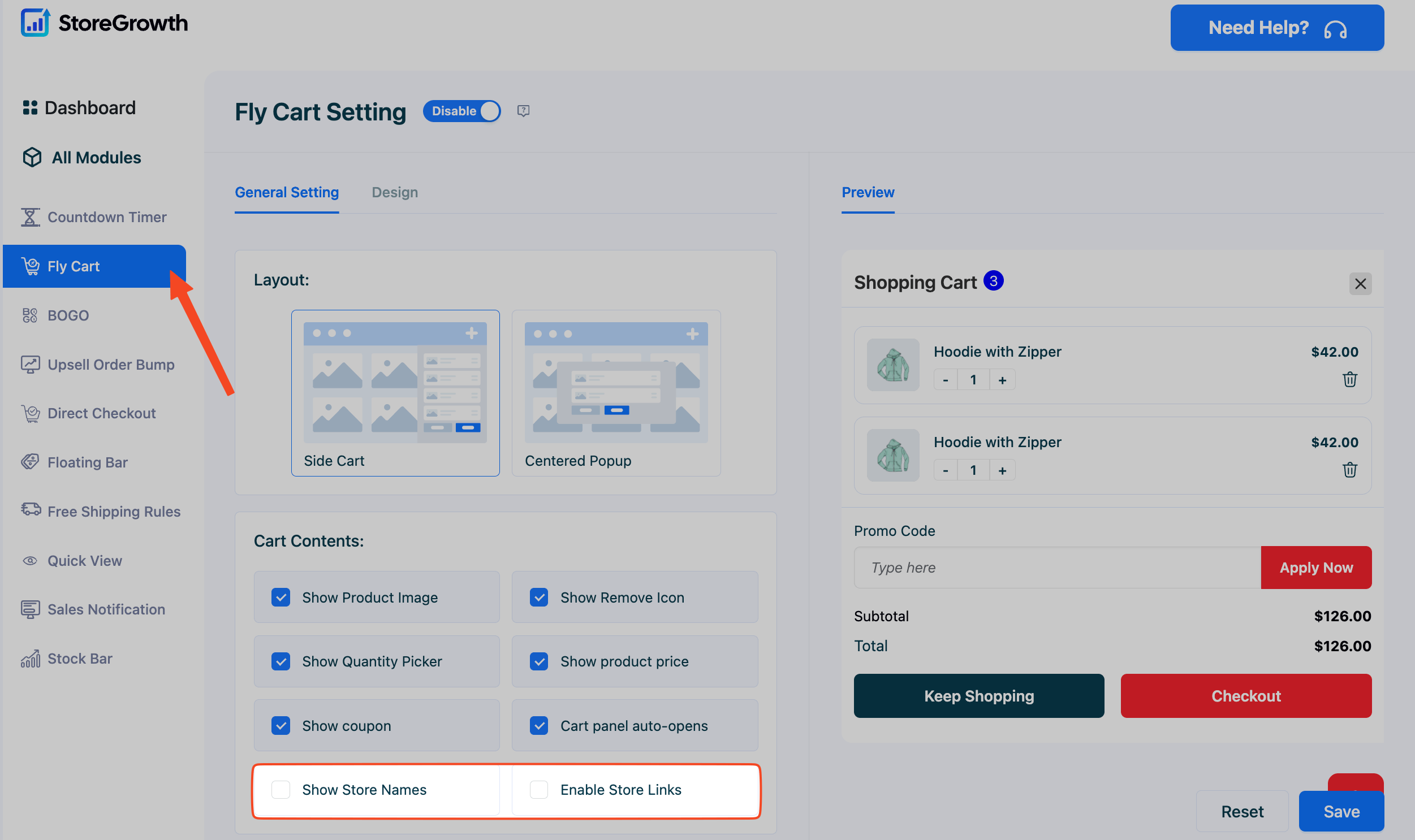The width and height of the screenshot is (1415, 840).
Task: Open the Sales Notification module
Action: click(105, 609)
